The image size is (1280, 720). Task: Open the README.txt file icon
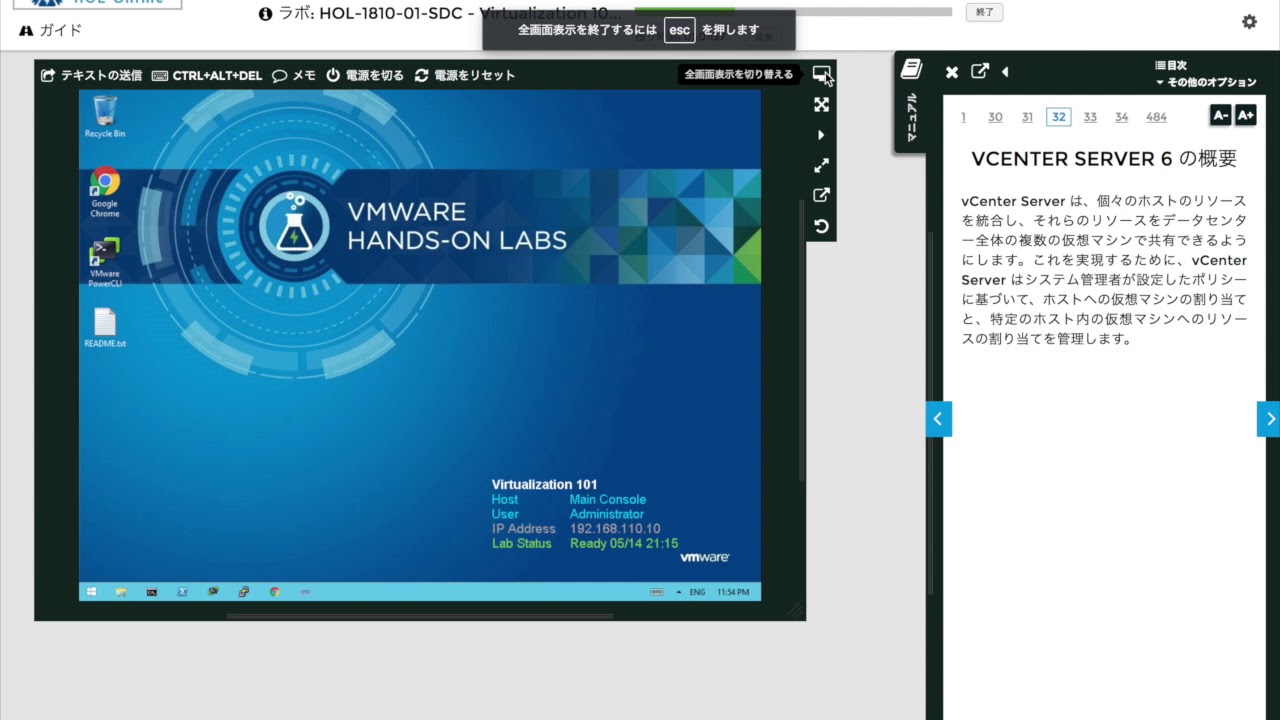pyautogui.click(x=105, y=328)
